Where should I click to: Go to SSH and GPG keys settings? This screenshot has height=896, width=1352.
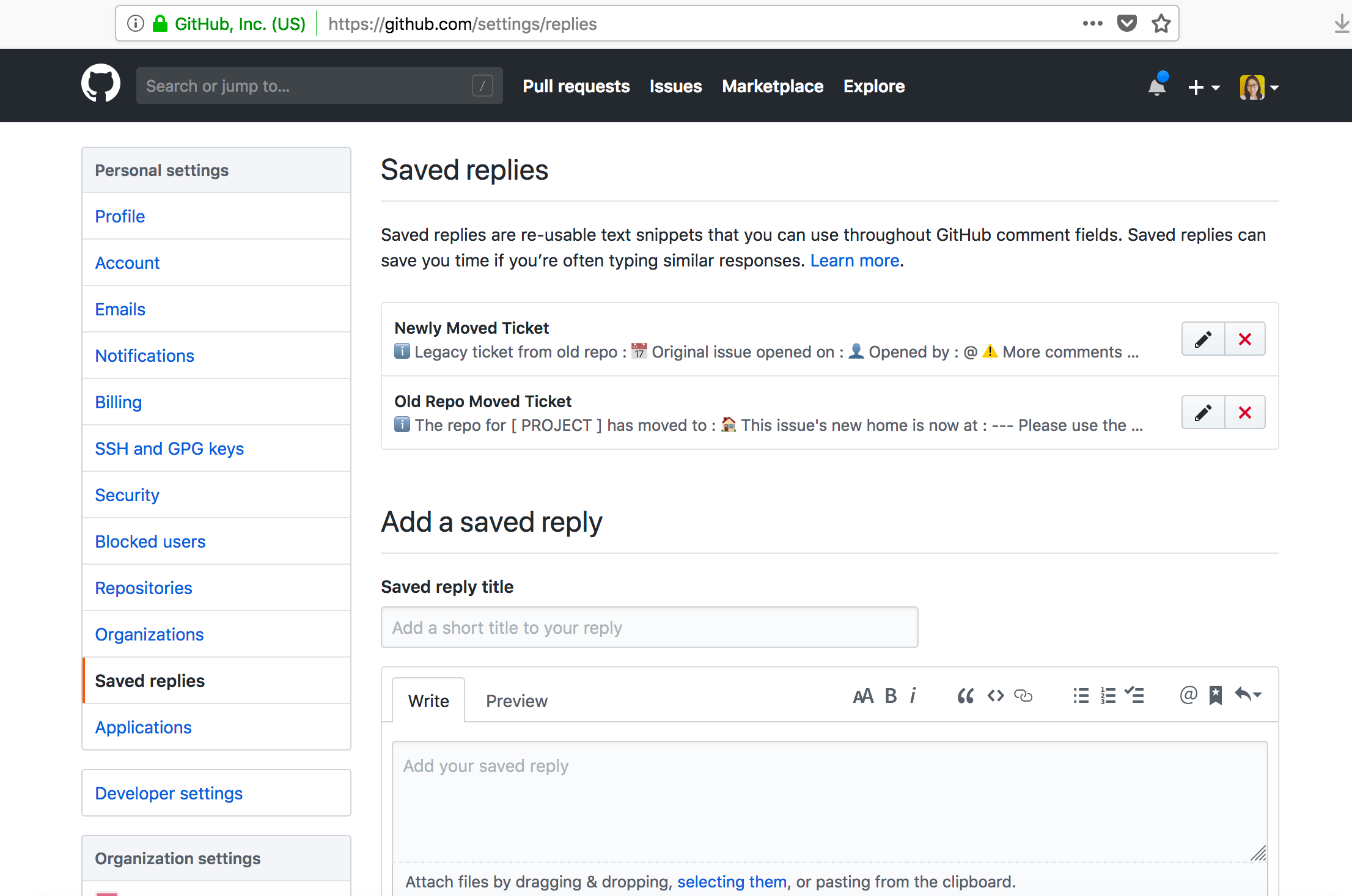169,449
